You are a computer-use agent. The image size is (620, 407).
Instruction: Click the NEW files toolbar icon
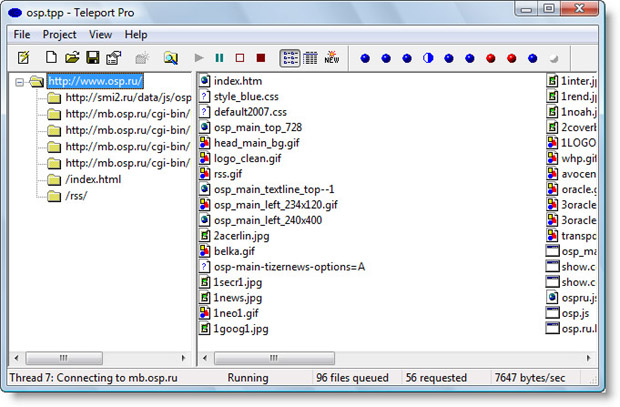tap(331, 58)
